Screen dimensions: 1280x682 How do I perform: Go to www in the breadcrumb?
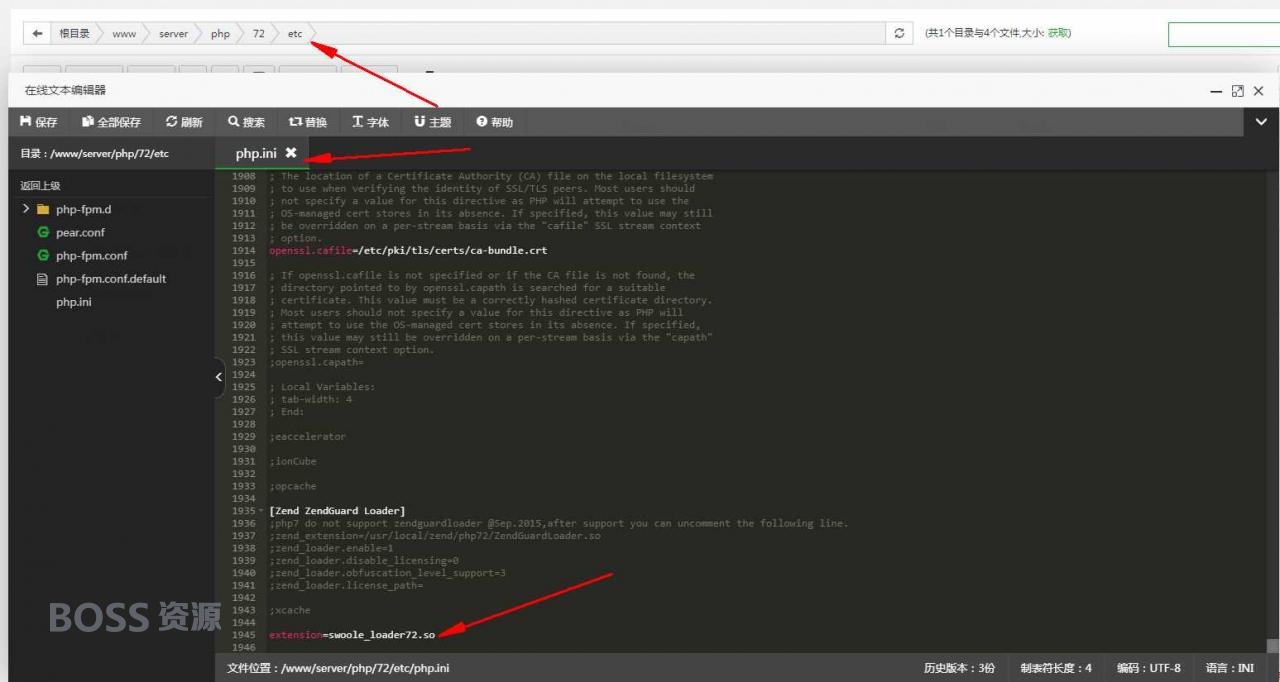124,33
